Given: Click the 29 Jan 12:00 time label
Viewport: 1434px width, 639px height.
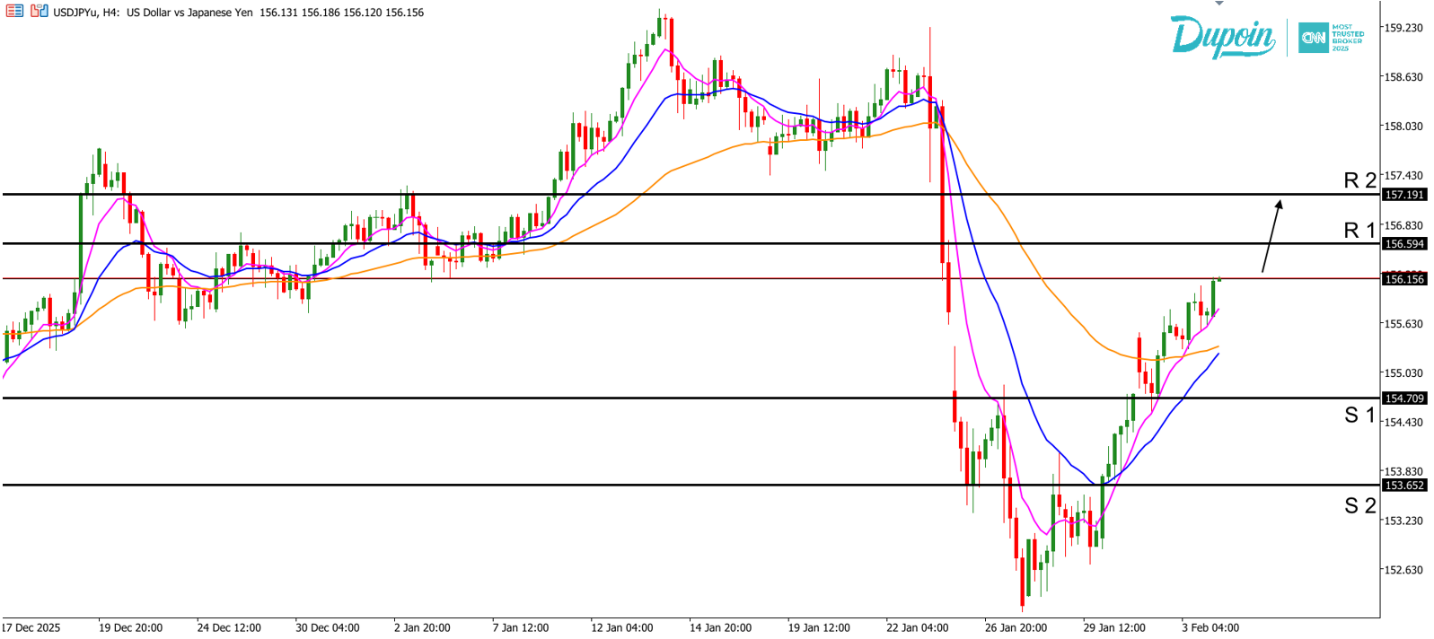Looking at the screenshot, I should pyautogui.click(x=1114, y=628).
